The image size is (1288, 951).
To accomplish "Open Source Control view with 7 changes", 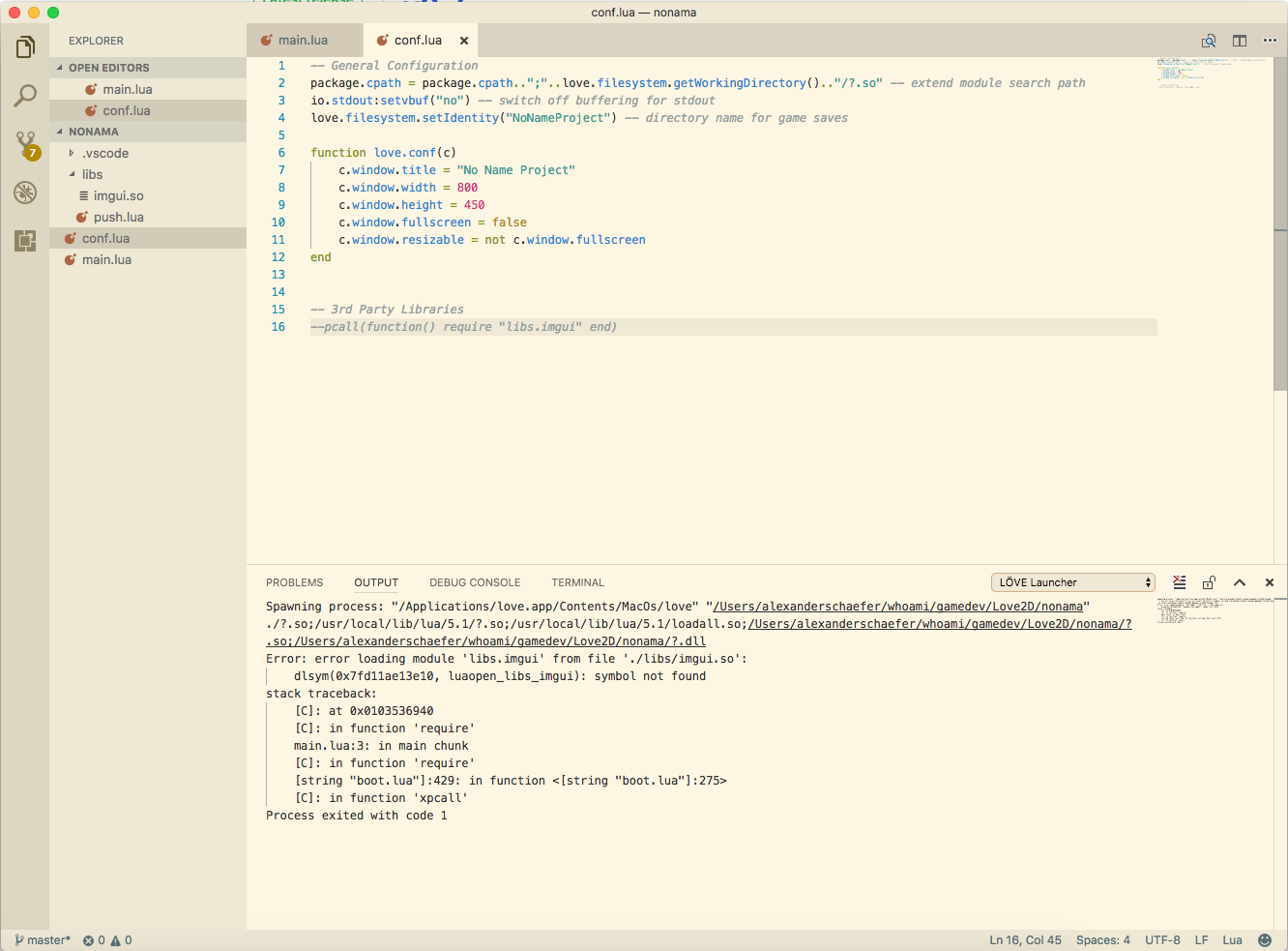I will pyautogui.click(x=26, y=145).
